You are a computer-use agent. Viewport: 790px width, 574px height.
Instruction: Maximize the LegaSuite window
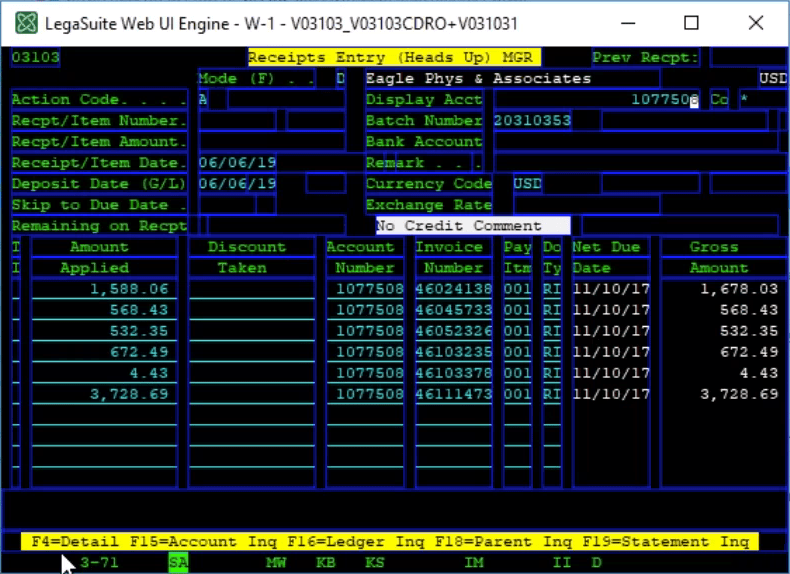(x=691, y=23)
